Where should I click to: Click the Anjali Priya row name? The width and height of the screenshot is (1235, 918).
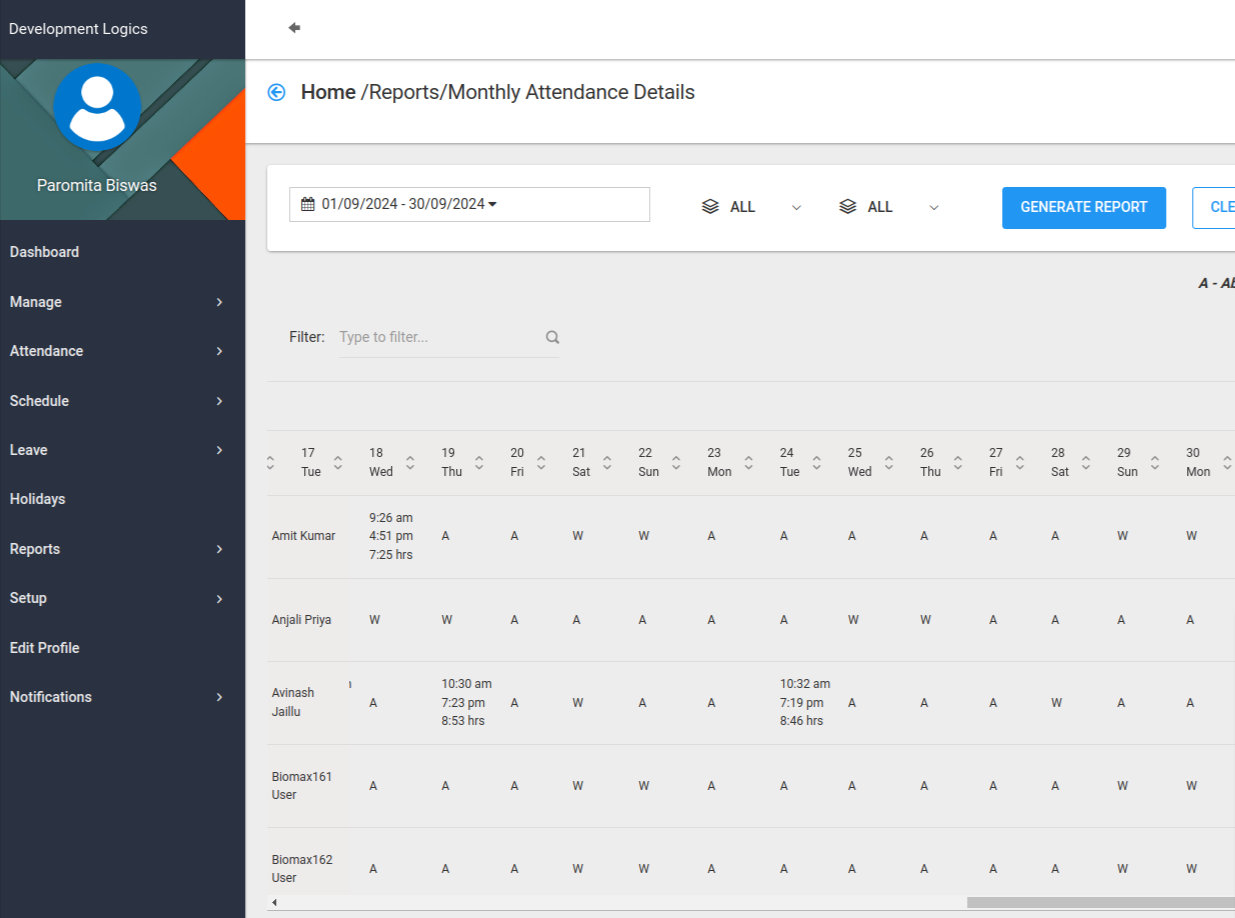pos(302,620)
